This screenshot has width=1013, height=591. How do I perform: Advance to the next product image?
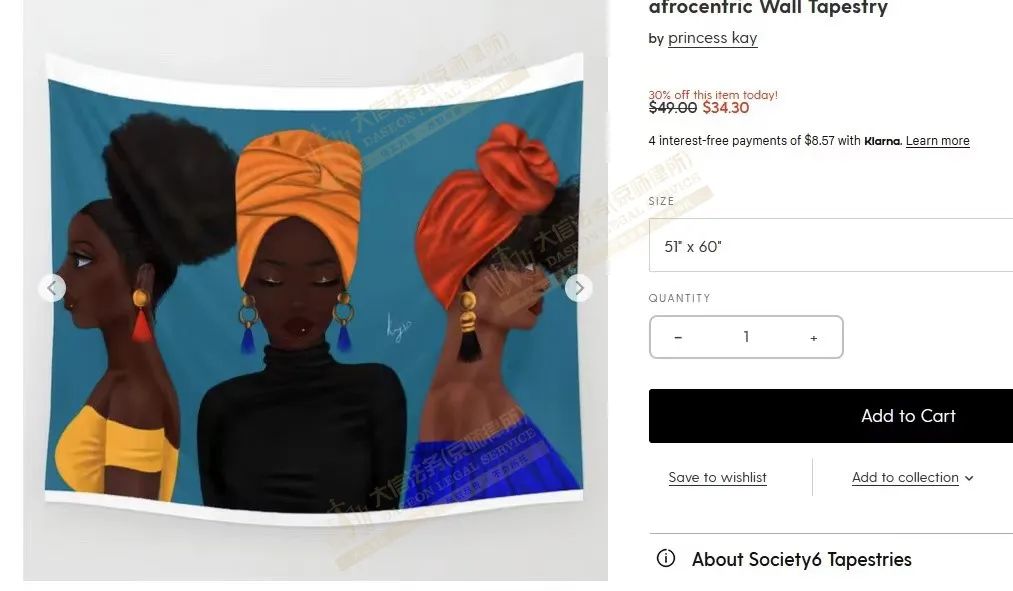click(x=579, y=288)
